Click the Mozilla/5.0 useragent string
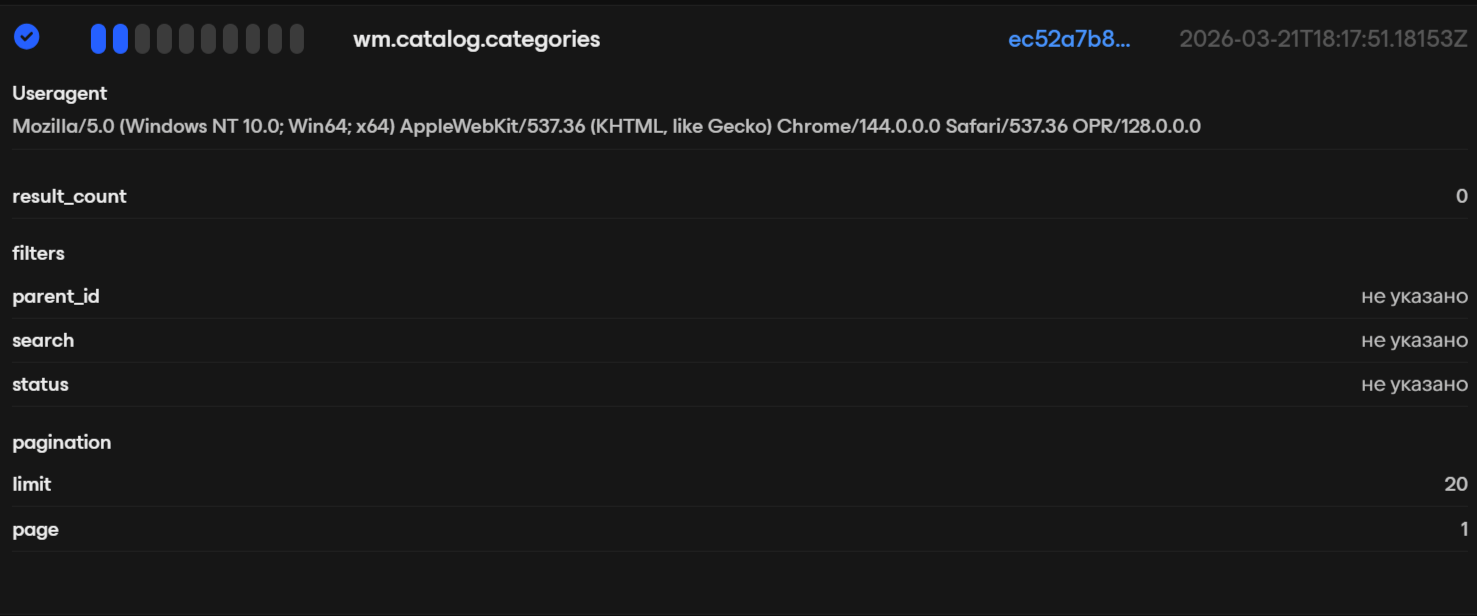Screen dimensions: 1477x616 click(606, 126)
